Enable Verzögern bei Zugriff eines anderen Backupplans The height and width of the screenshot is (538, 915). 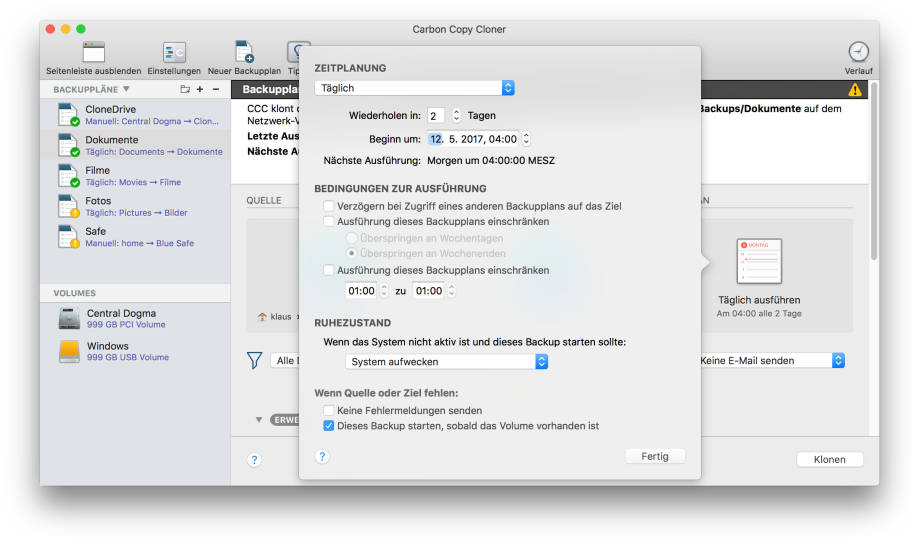coord(329,206)
